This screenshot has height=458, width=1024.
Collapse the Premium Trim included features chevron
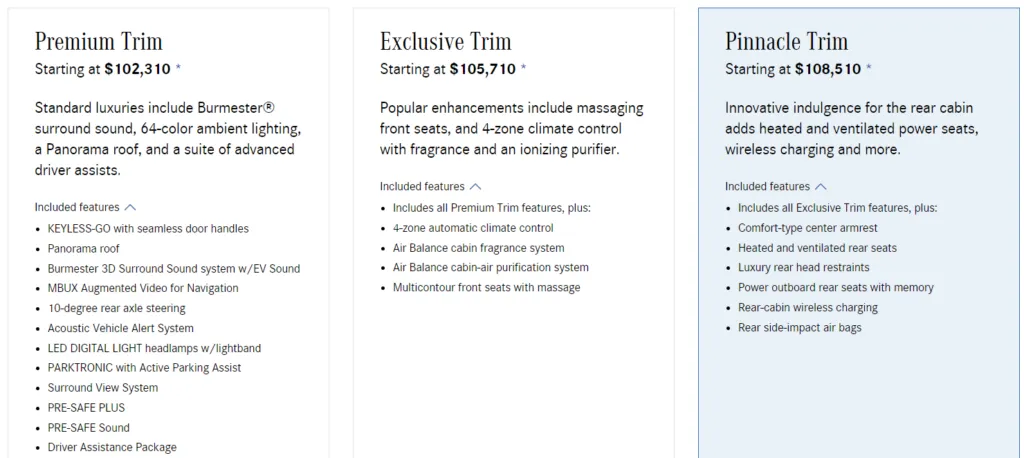130,207
